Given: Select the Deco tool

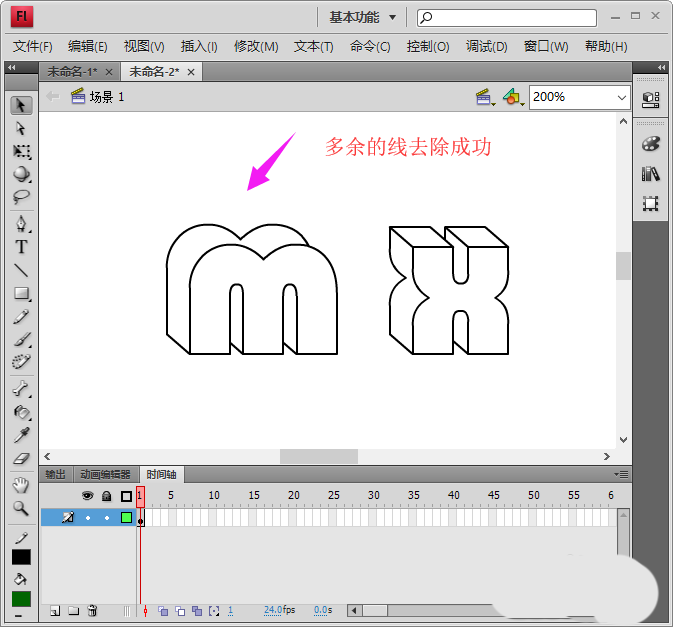Looking at the screenshot, I should tap(21, 362).
